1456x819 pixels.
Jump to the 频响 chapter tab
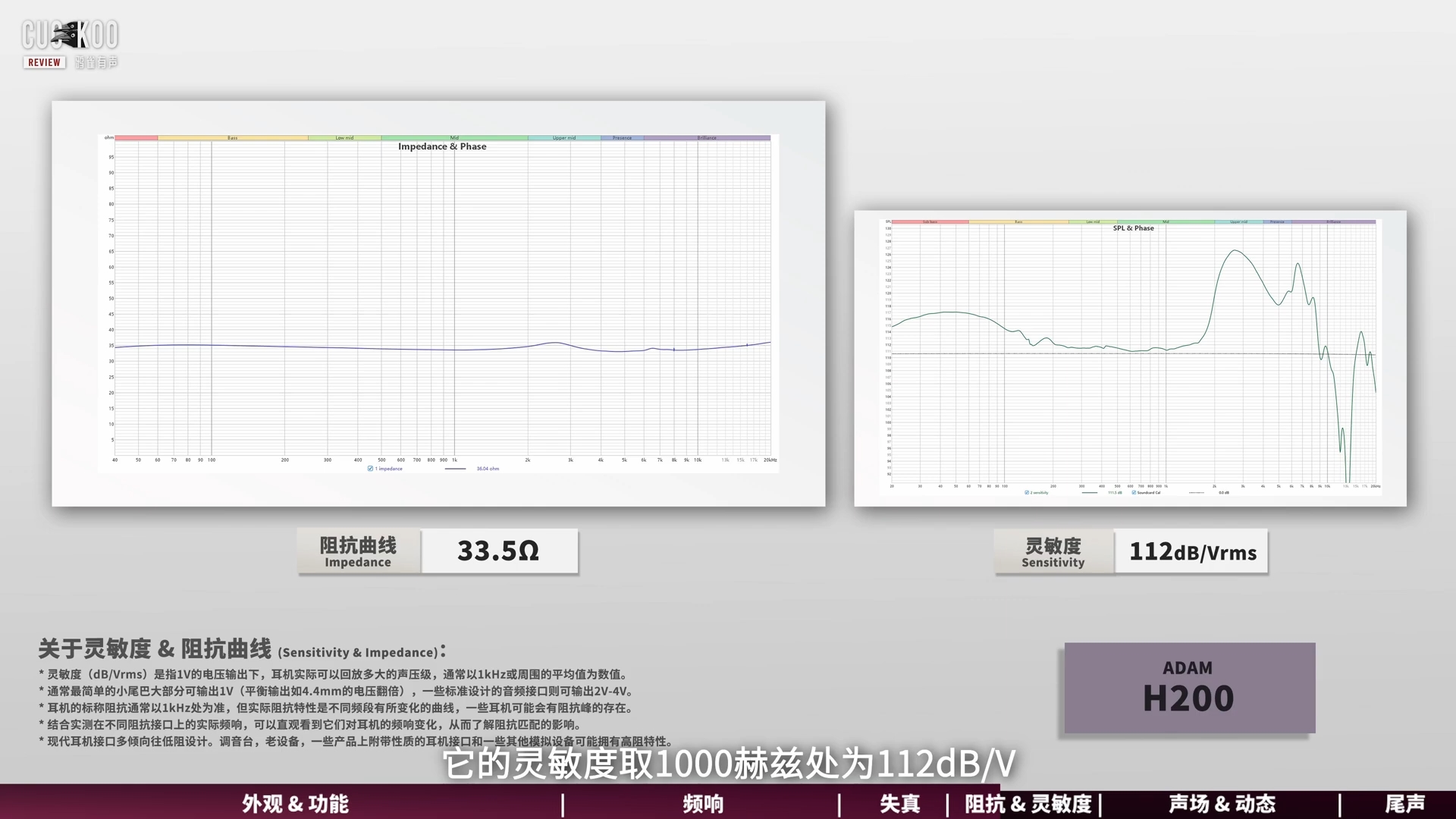703,804
